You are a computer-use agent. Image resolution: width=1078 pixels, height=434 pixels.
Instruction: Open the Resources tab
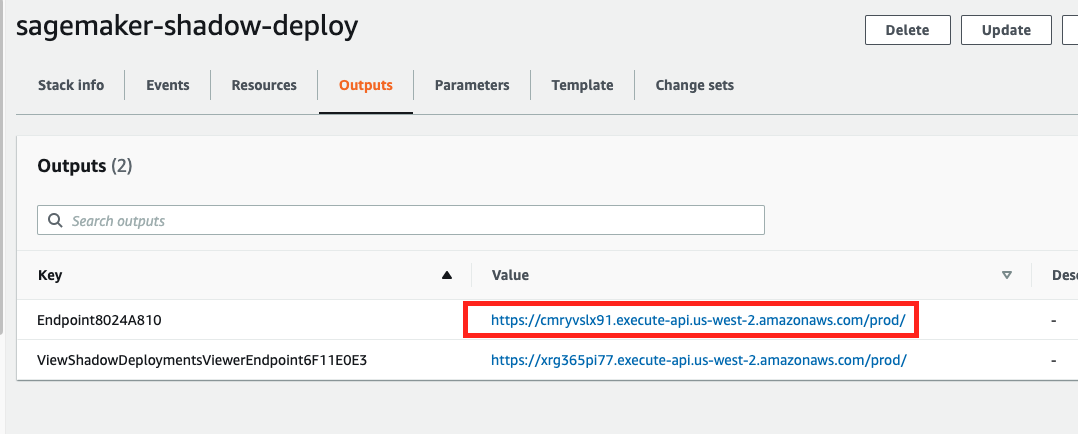[264, 85]
